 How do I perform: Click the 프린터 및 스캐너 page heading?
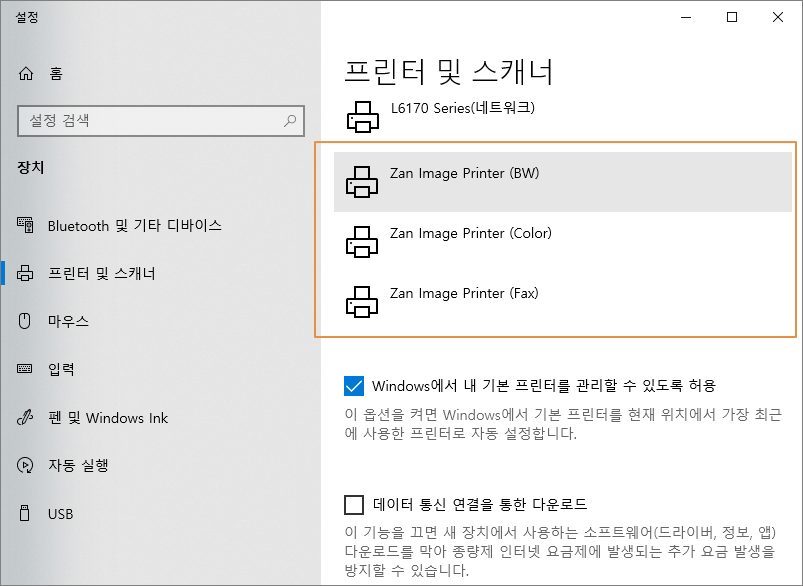pos(449,71)
